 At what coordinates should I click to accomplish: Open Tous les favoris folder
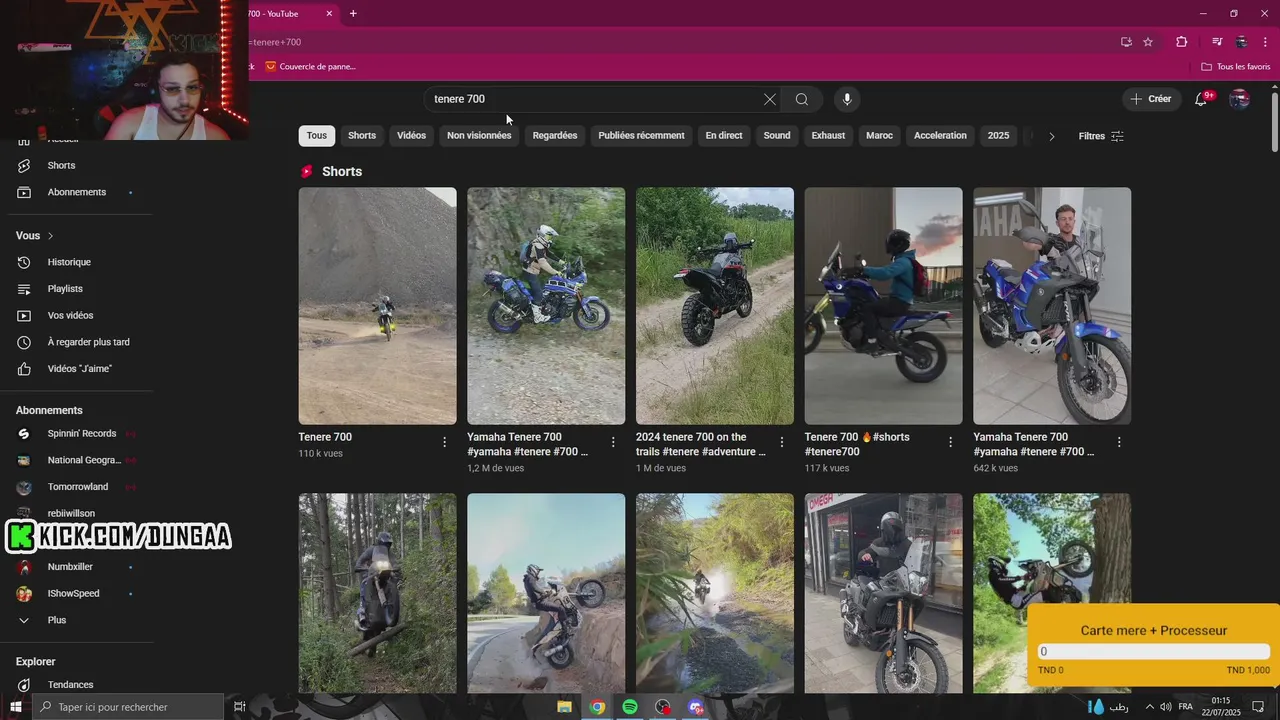[1236, 67]
